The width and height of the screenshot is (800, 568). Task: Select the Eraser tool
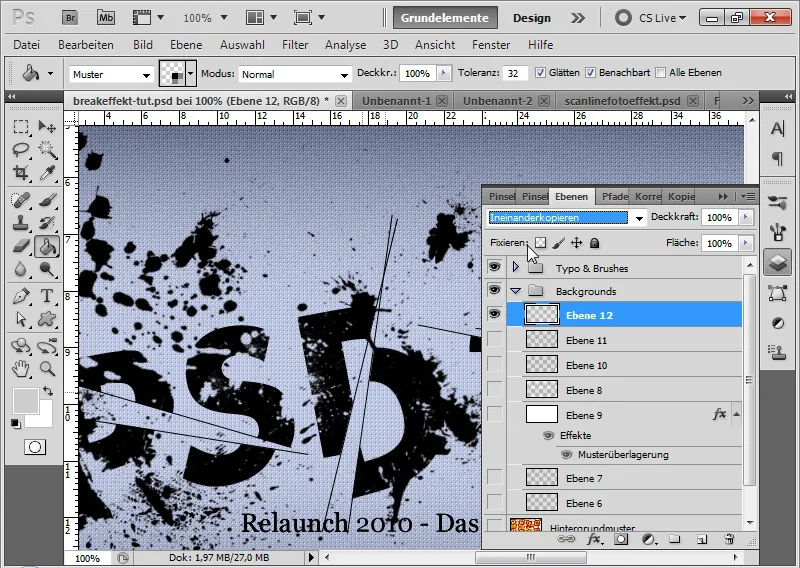(20, 246)
